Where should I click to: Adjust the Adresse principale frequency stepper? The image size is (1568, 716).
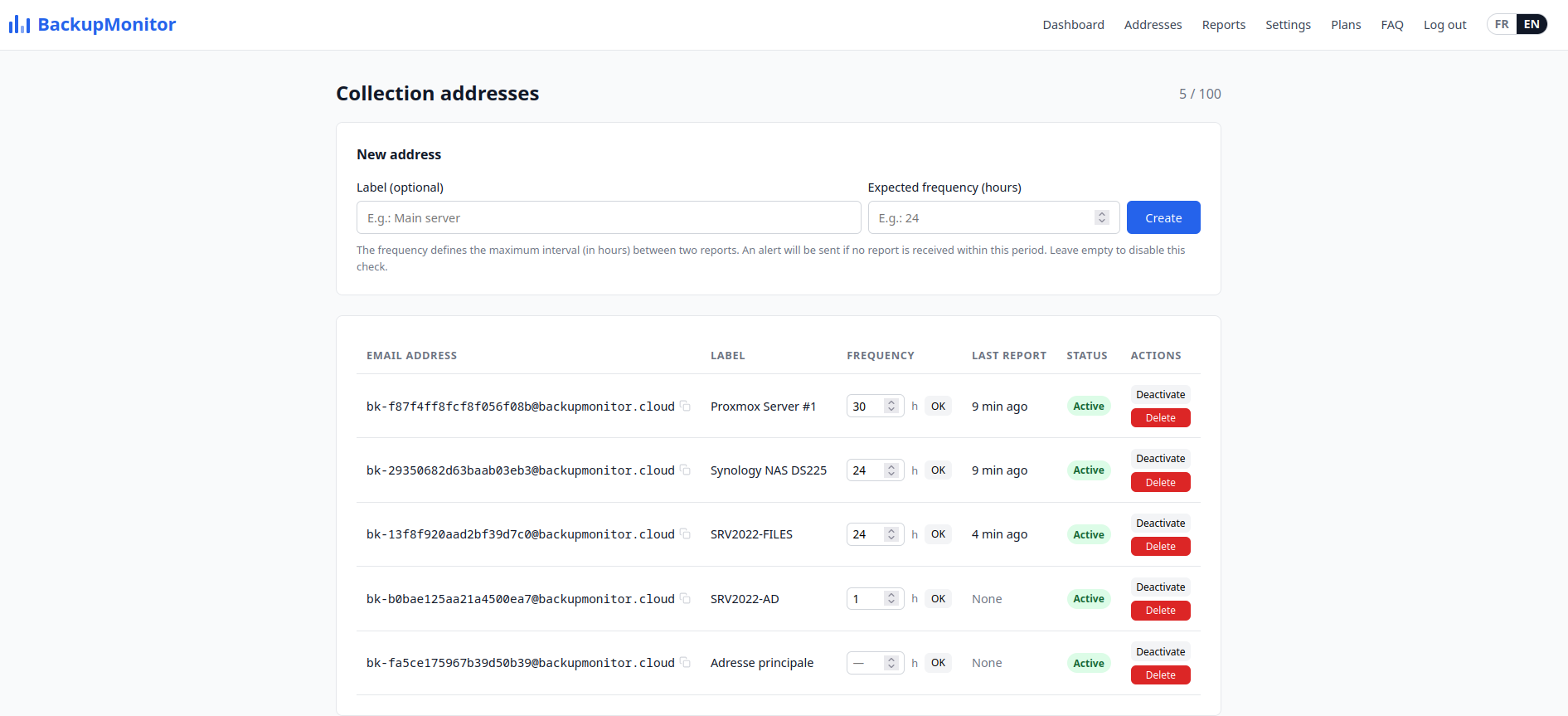891,663
